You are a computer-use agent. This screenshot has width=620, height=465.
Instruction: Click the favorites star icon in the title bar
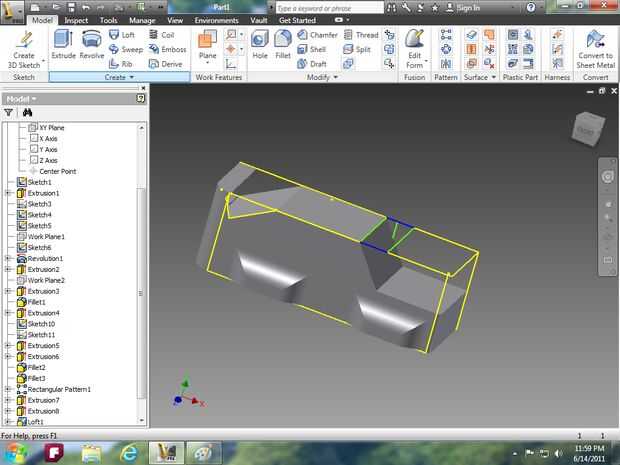coord(435,7)
